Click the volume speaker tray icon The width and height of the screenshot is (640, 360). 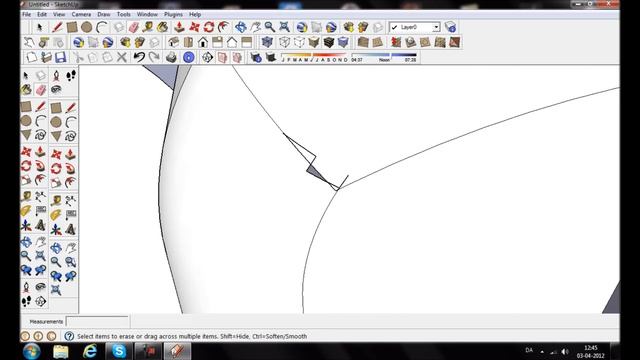pyautogui.click(x=565, y=351)
